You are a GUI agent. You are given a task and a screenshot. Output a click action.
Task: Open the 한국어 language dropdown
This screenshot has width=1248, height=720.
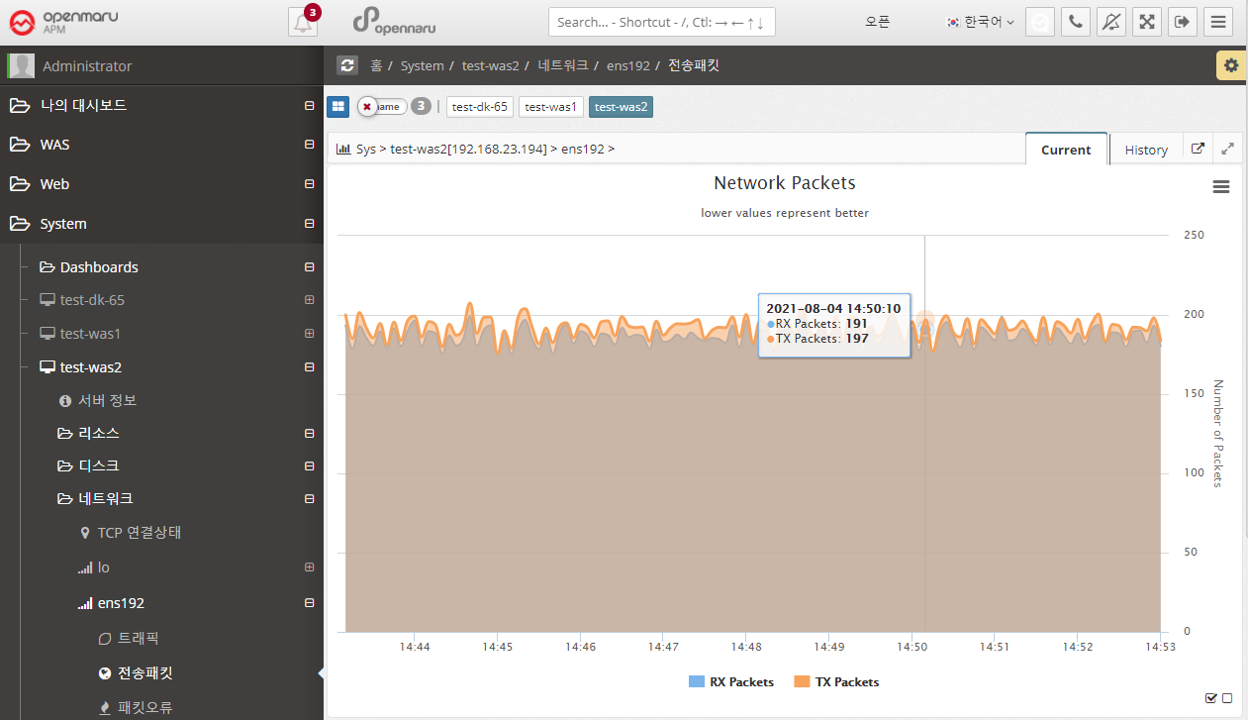(x=980, y=22)
